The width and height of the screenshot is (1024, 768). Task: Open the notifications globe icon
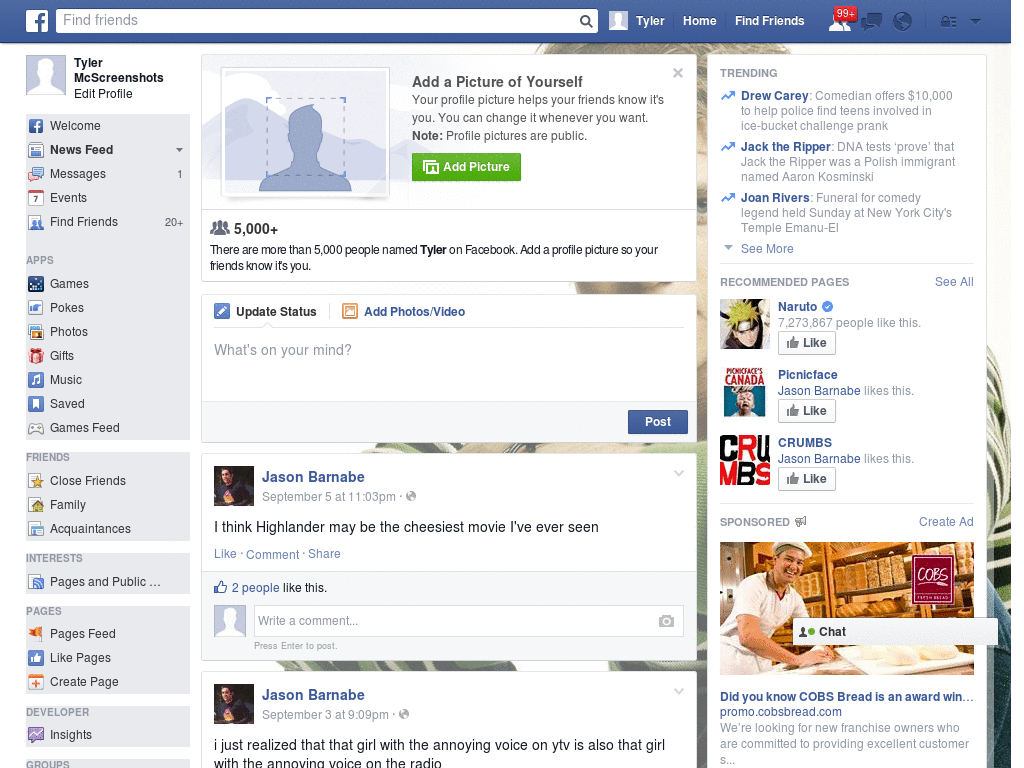pos(903,22)
